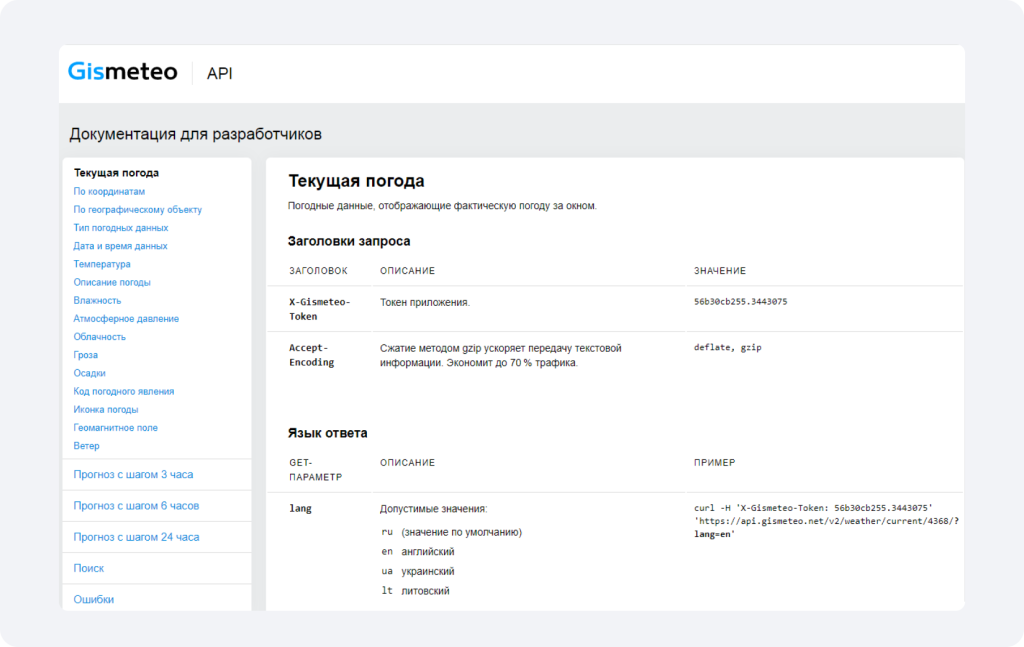The width and height of the screenshot is (1024, 647).
Task: Click the Токен приложения description
Action: coord(424,303)
